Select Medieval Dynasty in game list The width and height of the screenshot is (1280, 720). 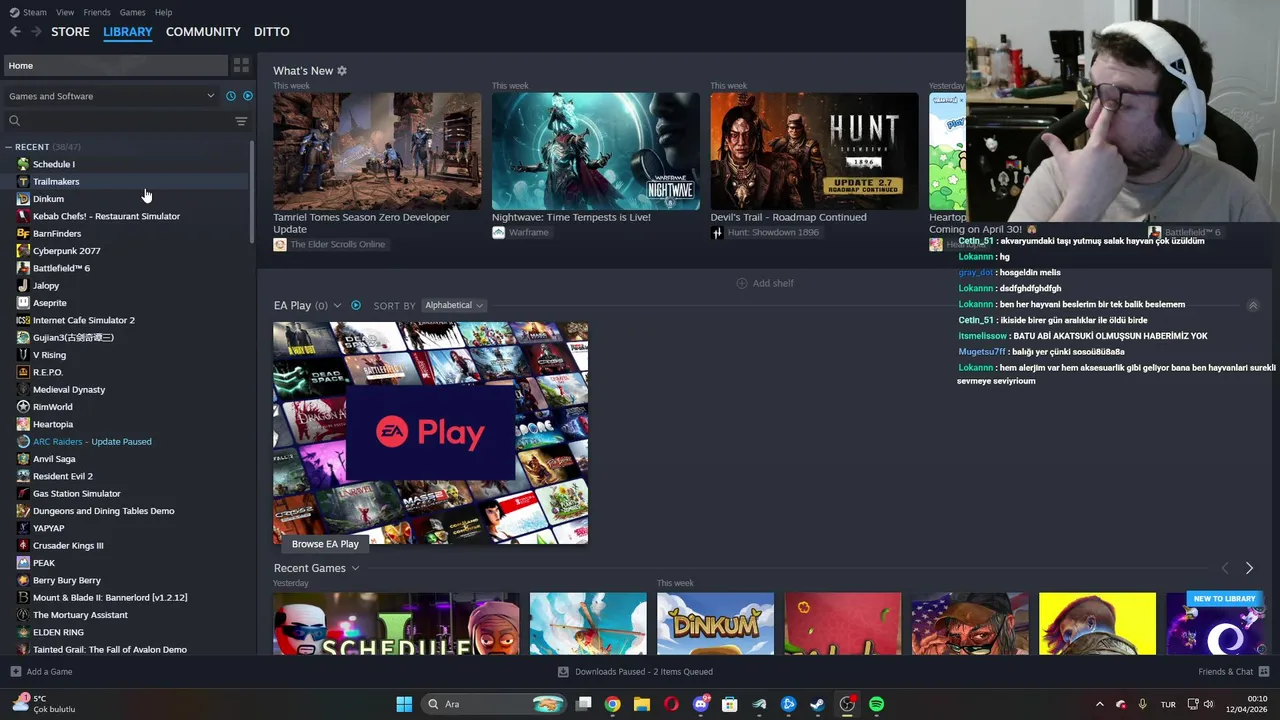(x=69, y=389)
